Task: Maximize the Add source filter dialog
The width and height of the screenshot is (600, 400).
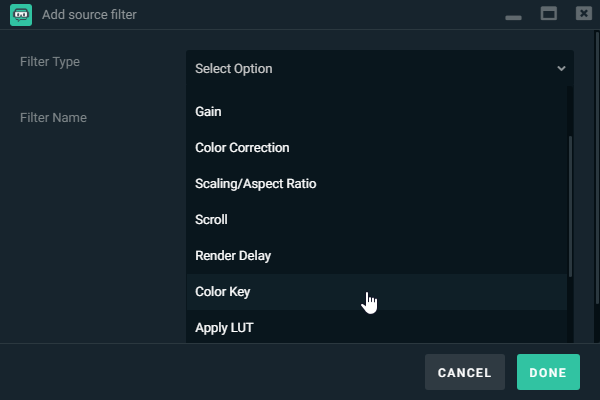Action: pos(548,14)
